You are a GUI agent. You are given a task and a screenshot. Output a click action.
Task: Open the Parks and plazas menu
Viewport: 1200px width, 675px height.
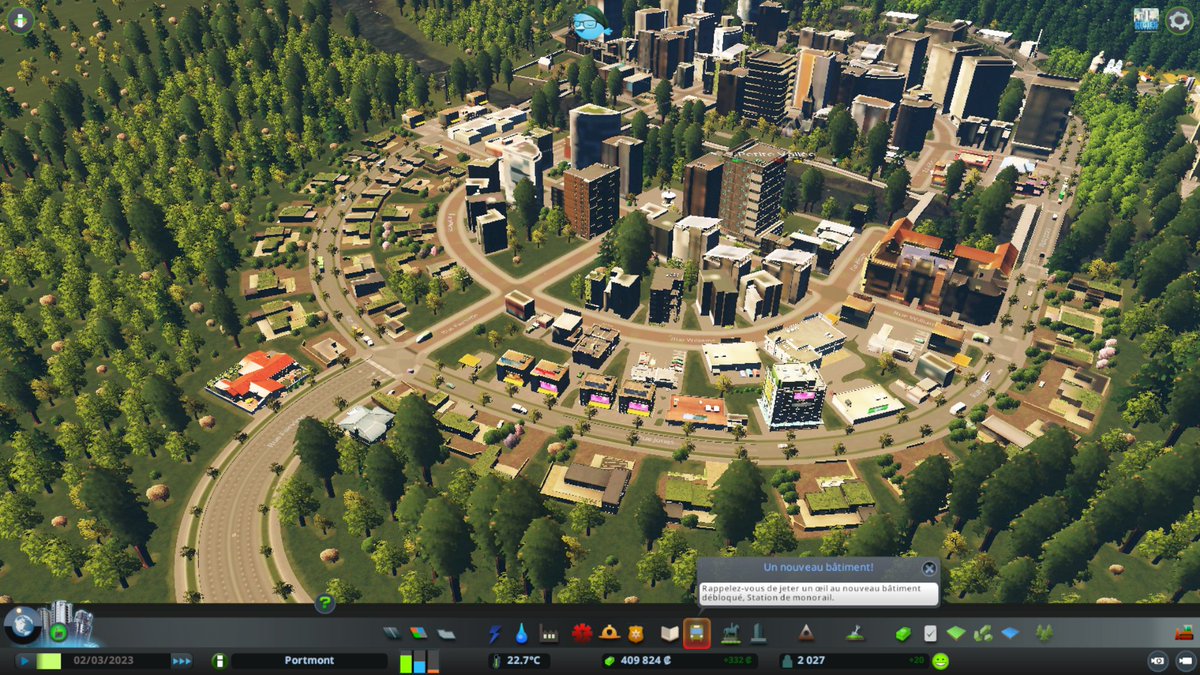click(x=731, y=633)
